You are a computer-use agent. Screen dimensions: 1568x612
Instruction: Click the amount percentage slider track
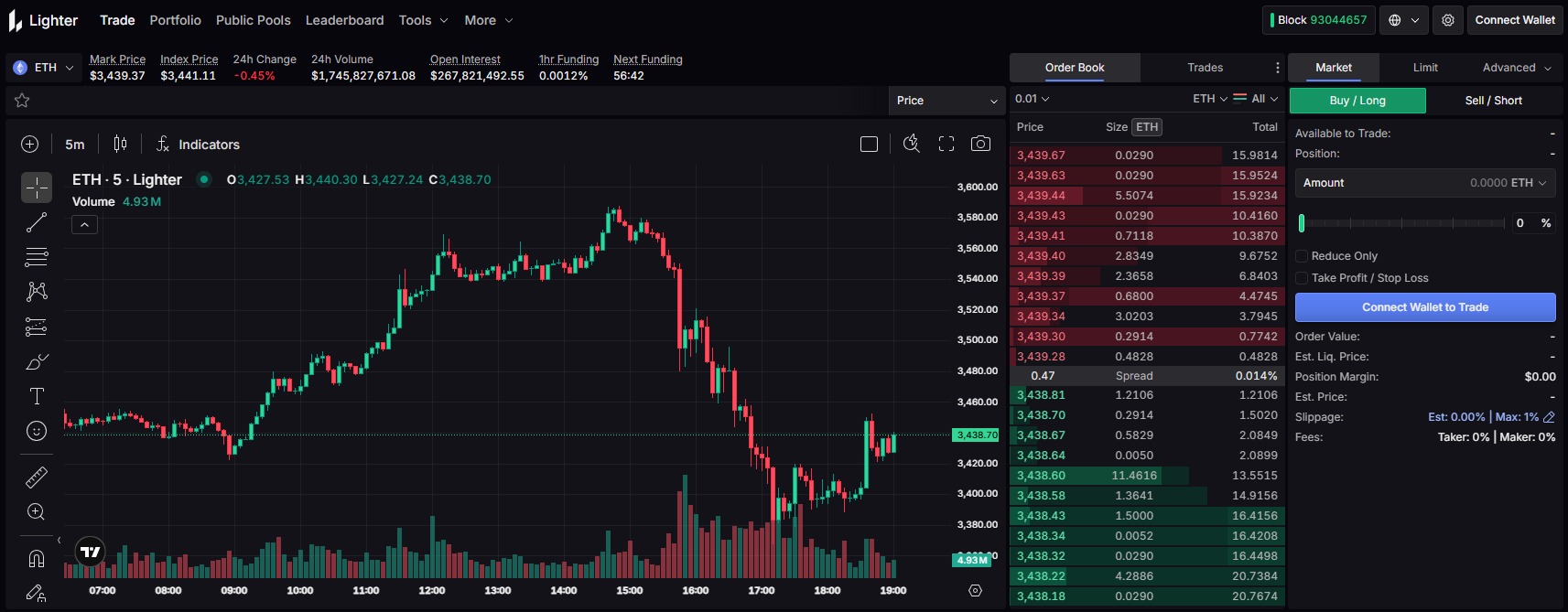[1400, 223]
